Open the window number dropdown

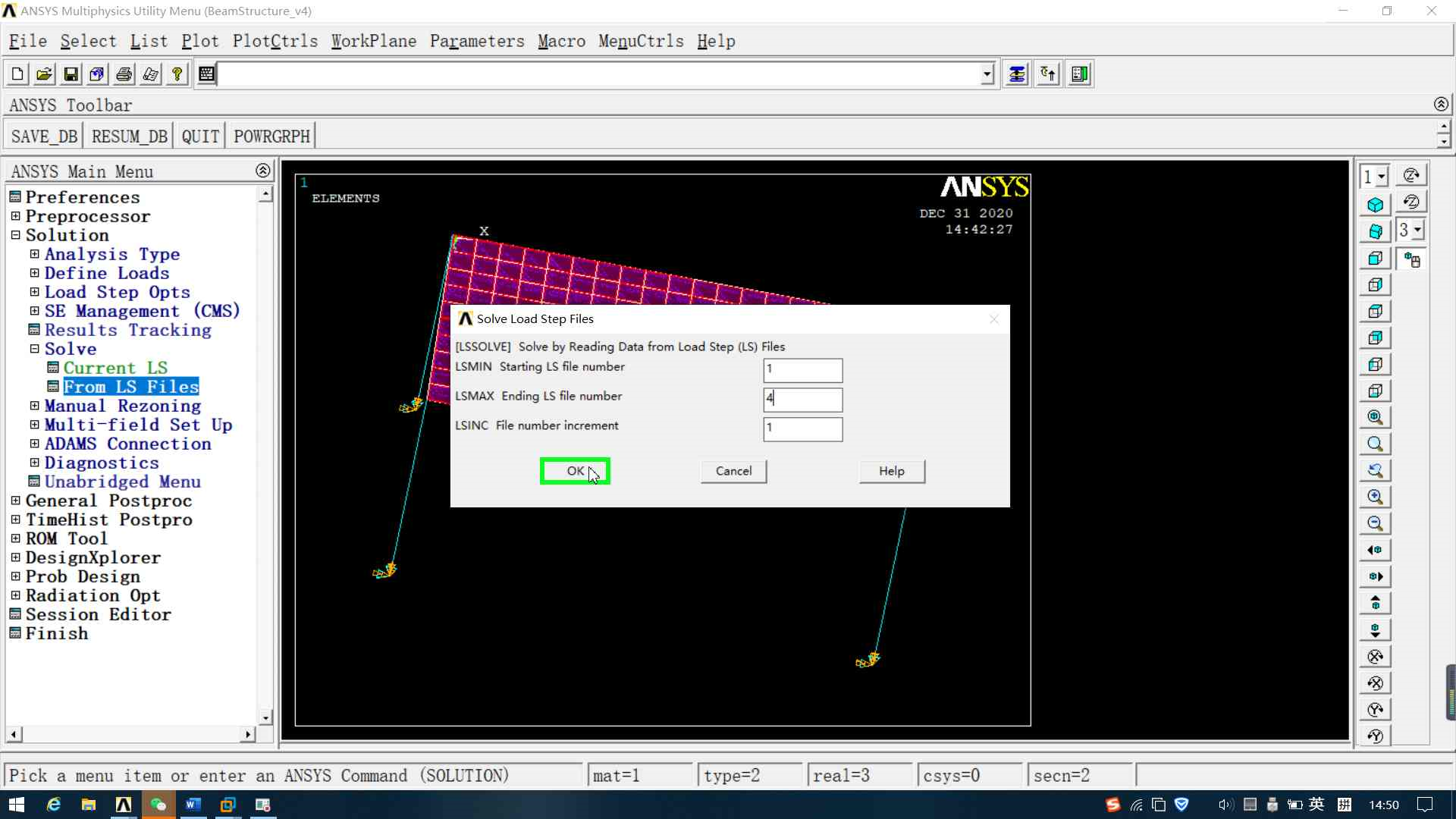tap(1382, 177)
